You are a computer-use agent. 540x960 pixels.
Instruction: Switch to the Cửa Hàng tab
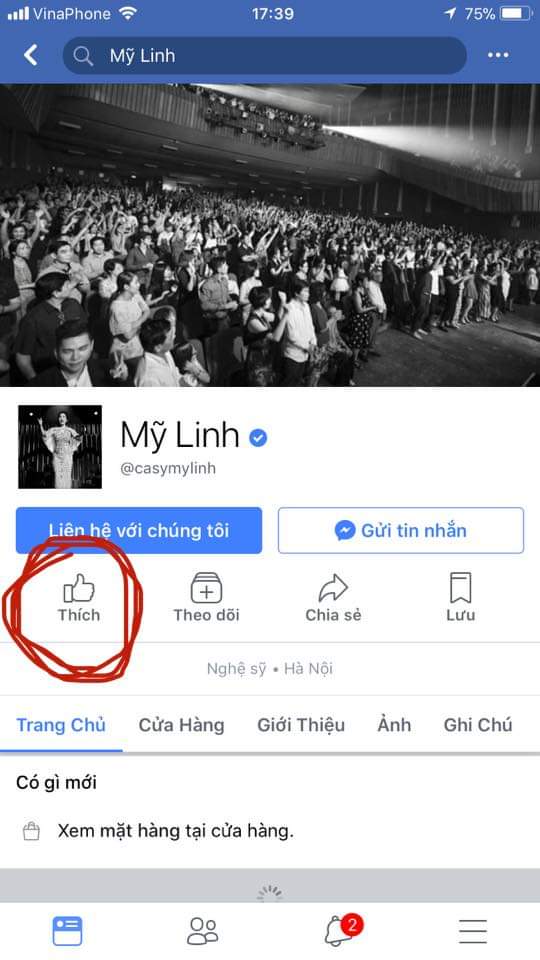pos(181,725)
